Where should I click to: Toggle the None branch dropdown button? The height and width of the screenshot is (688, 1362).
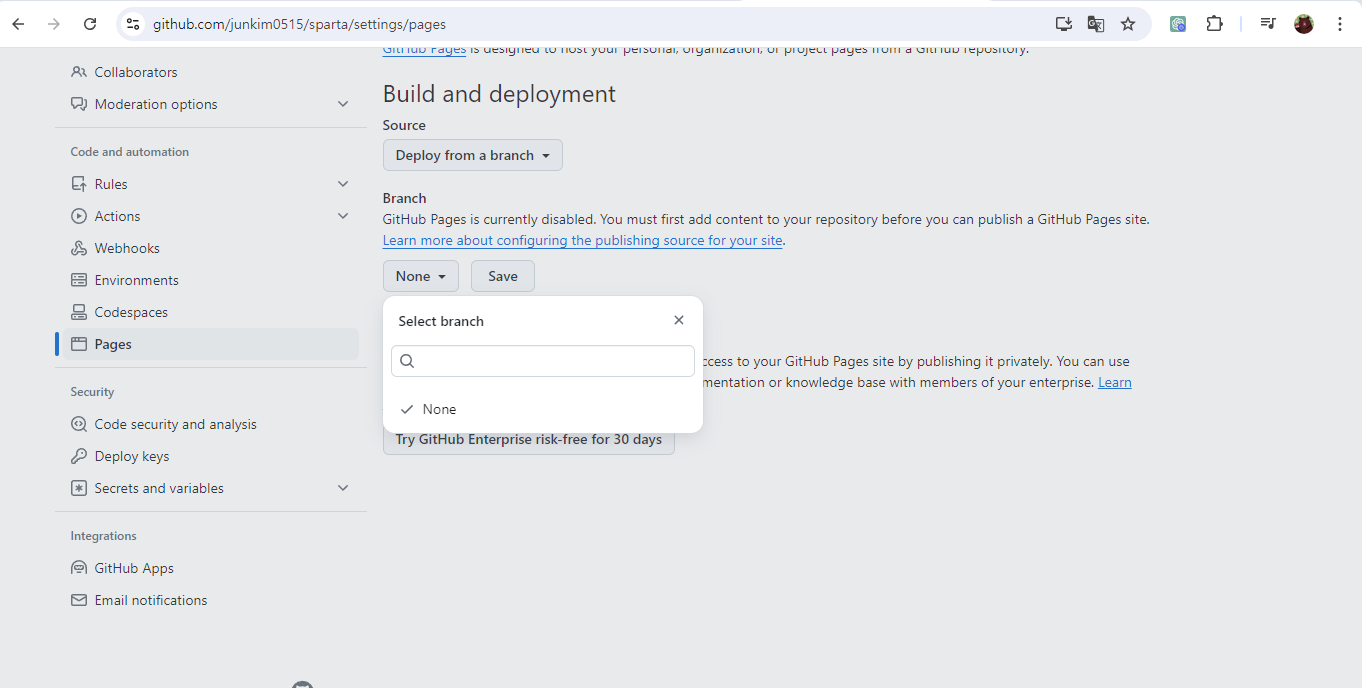pos(421,276)
